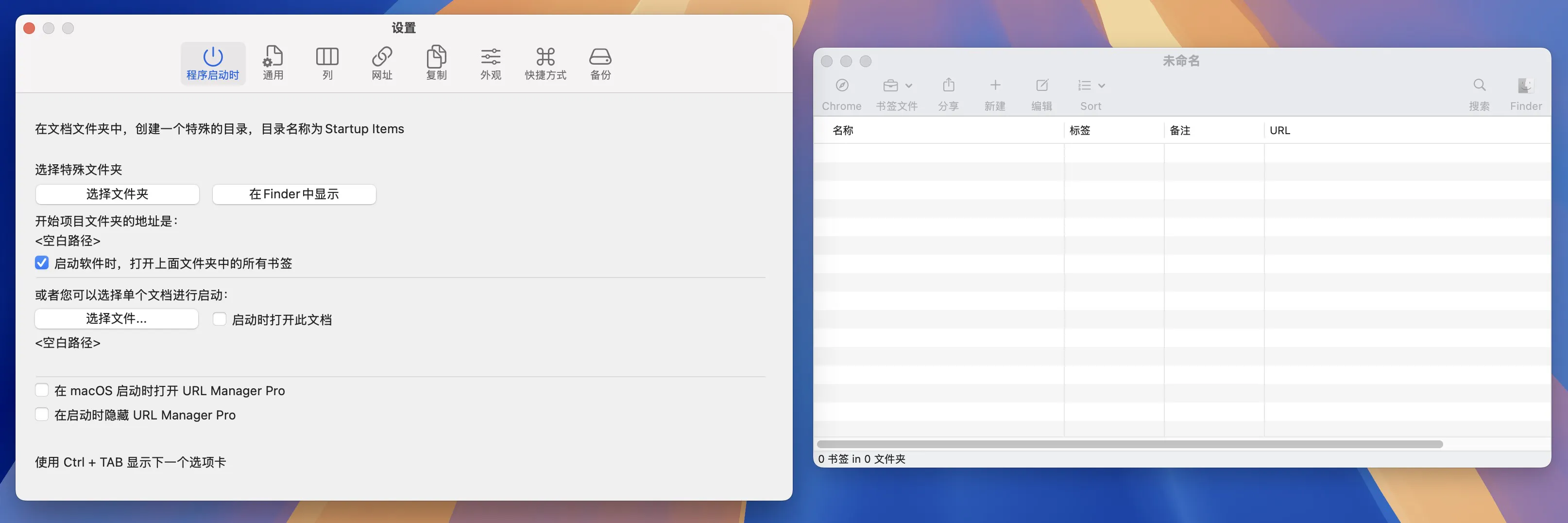Click the 使用 Ctrl + TAB hint text
The width and height of the screenshot is (1568, 523).
point(130,462)
